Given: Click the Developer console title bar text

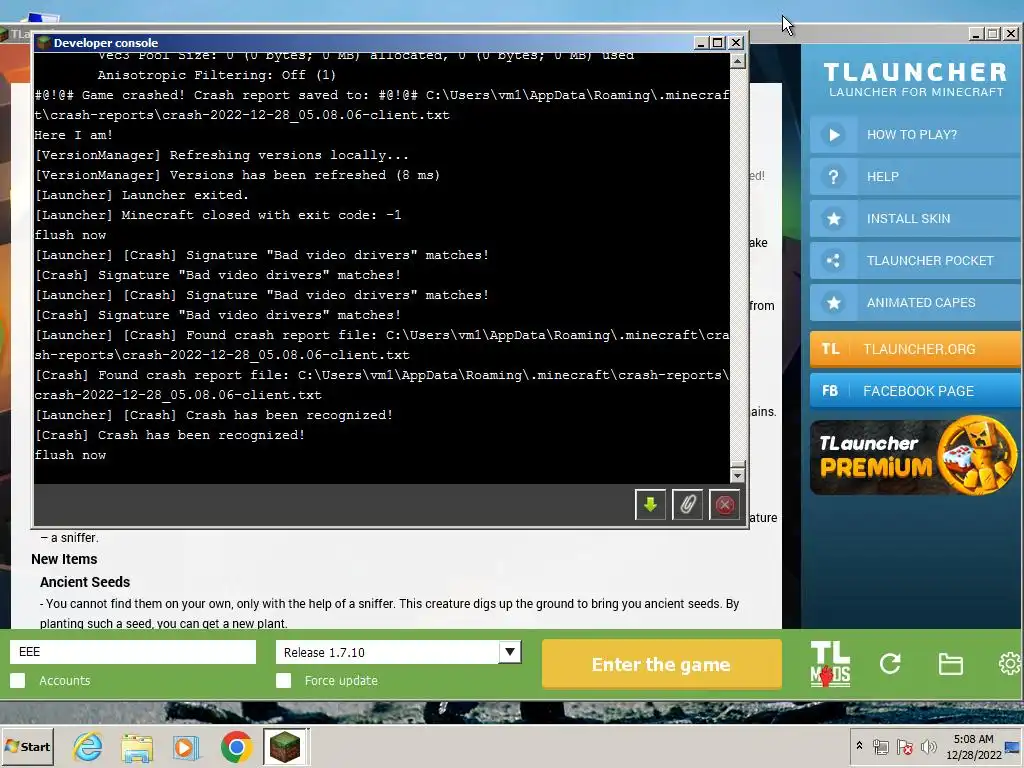Looking at the screenshot, I should click(106, 42).
